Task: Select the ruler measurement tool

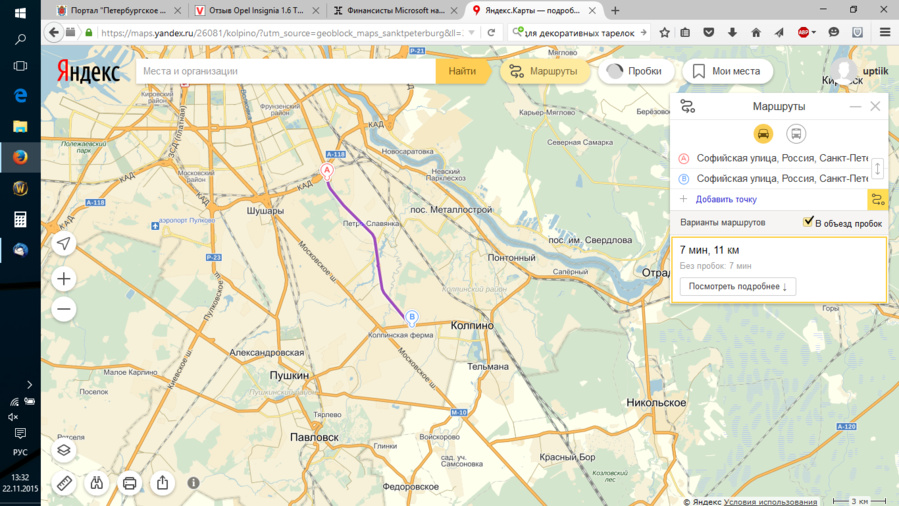Action: (x=64, y=483)
